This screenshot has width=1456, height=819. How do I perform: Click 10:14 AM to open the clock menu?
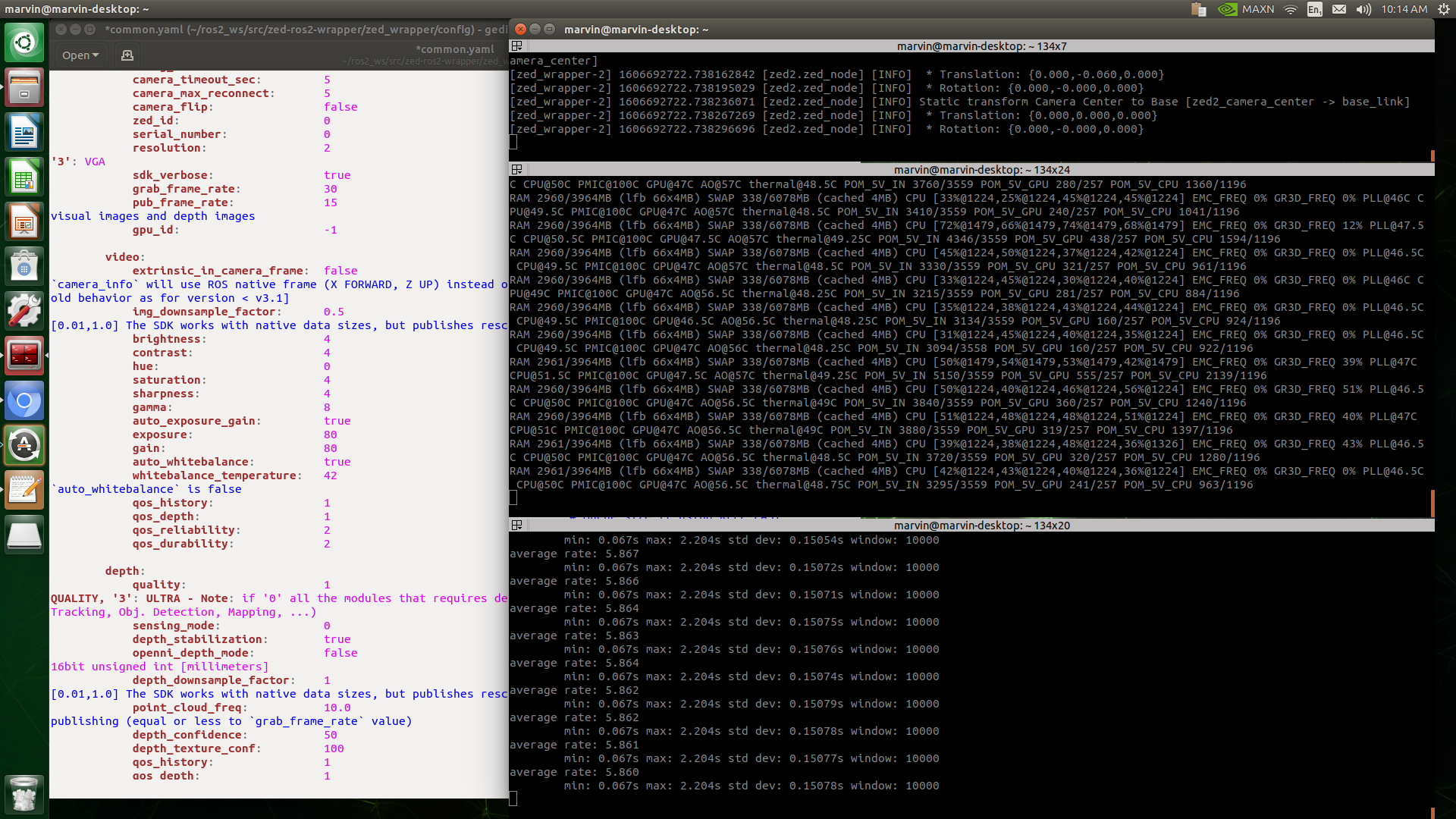coord(1404,9)
